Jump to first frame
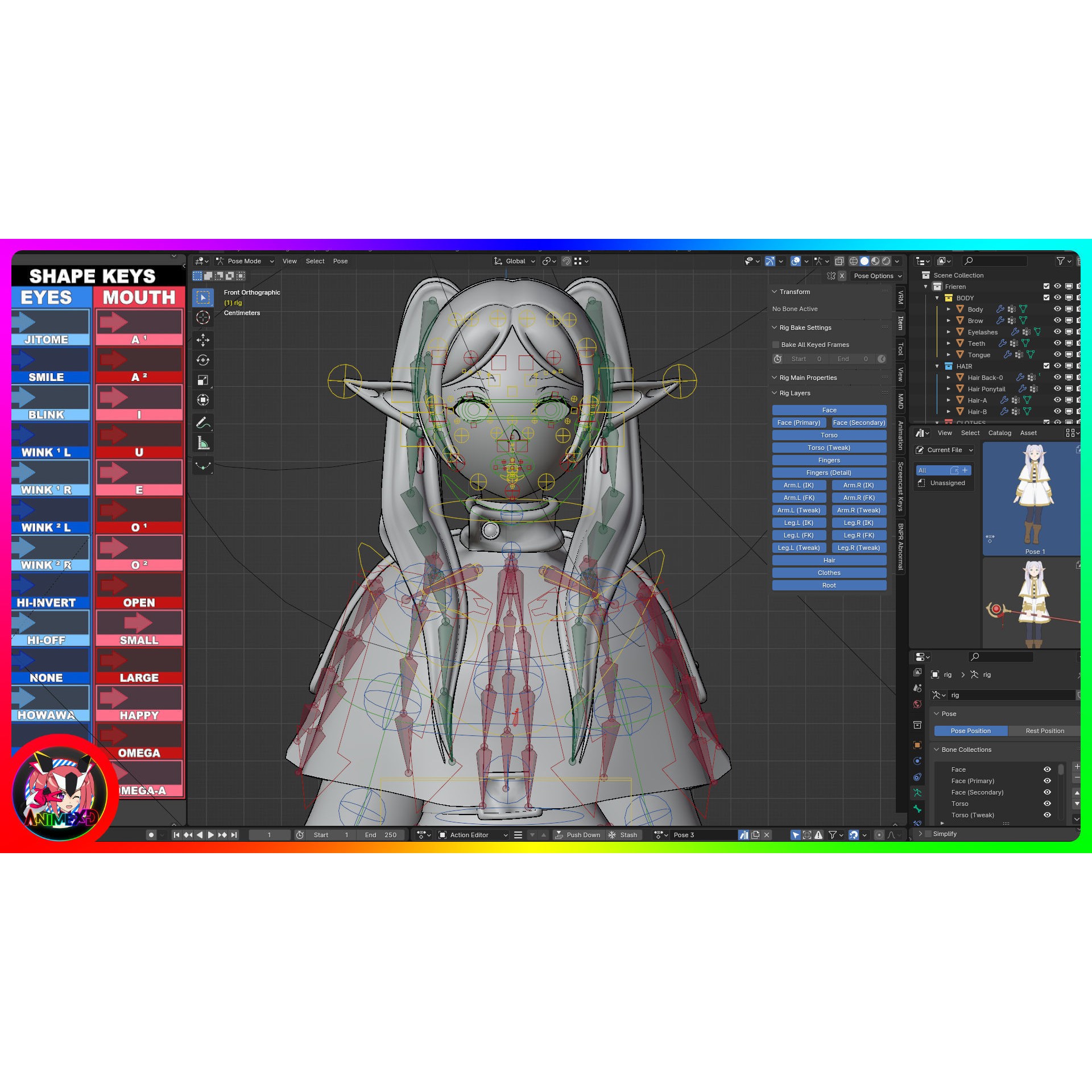Screen dimensions: 1092x1092 pos(176,835)
